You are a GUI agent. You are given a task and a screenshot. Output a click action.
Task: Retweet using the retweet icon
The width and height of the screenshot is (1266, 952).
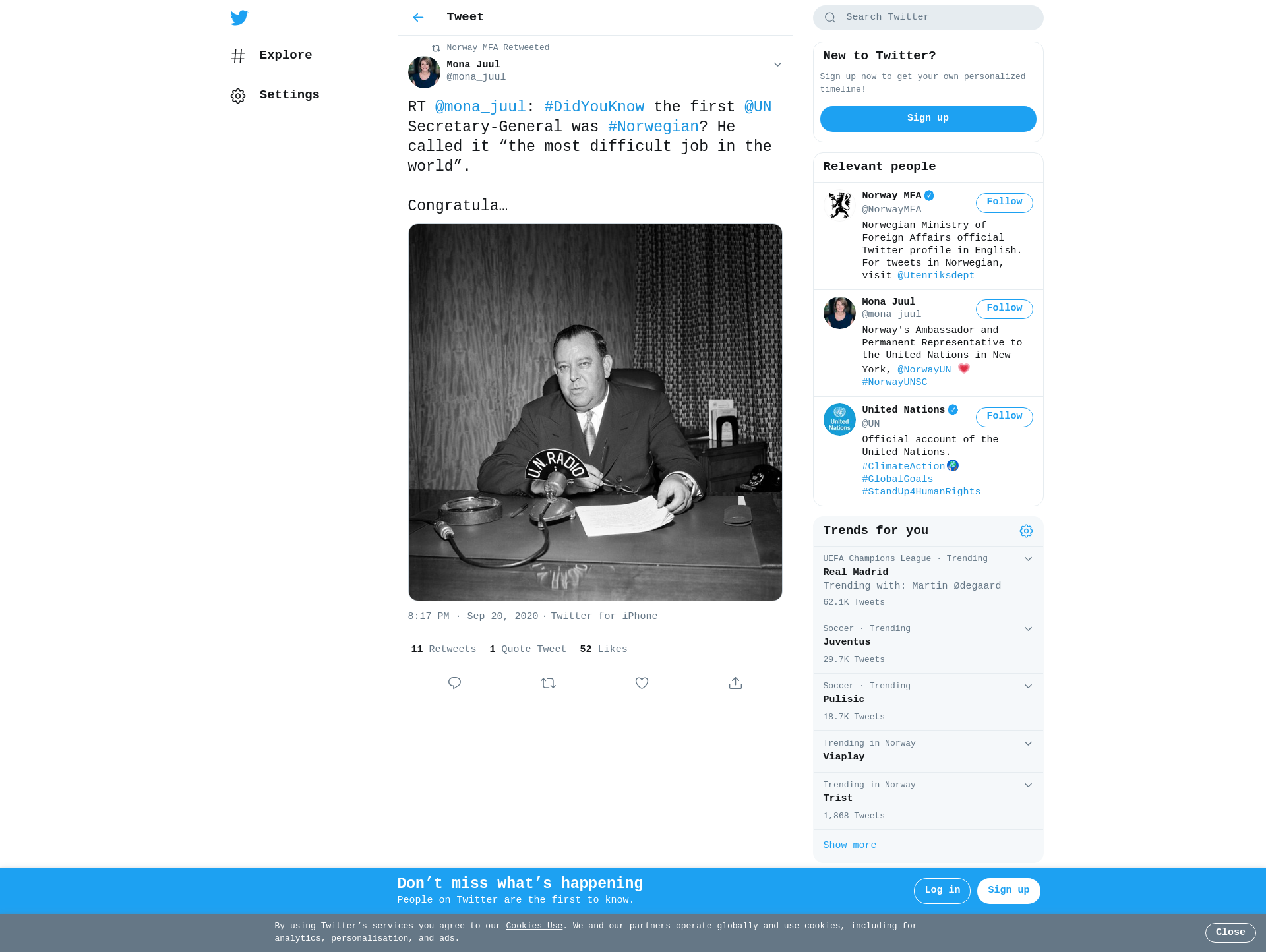(548, 683)
